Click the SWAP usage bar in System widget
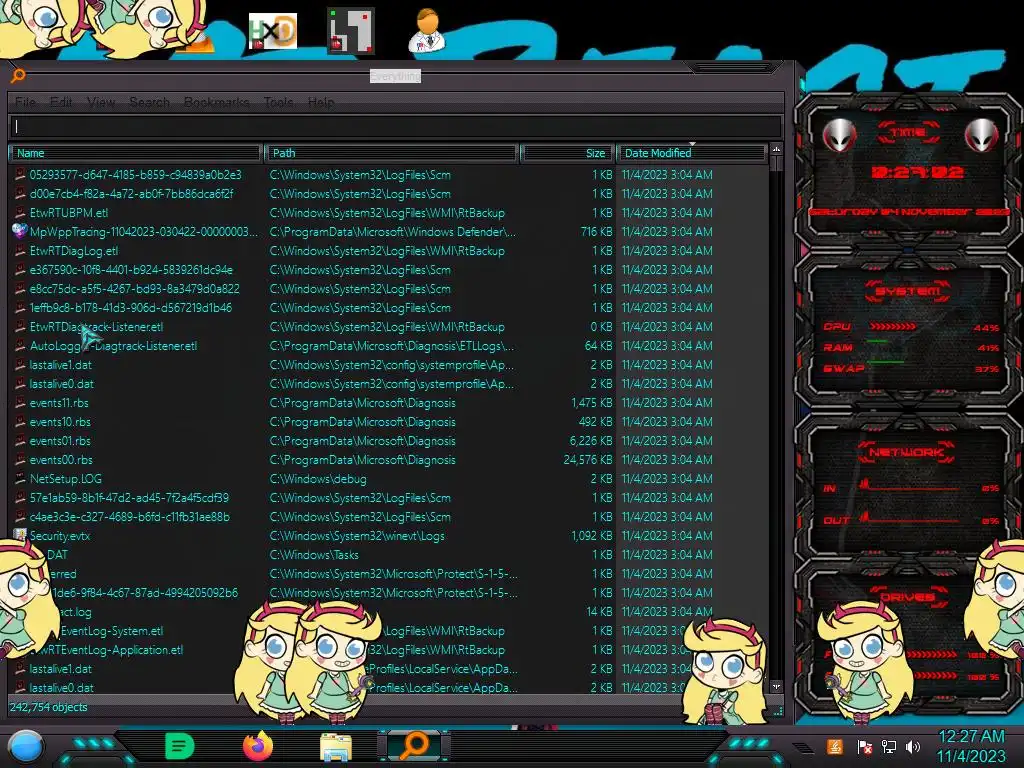This screenshot has width=1024, height=768. click(x=886, y=362)
